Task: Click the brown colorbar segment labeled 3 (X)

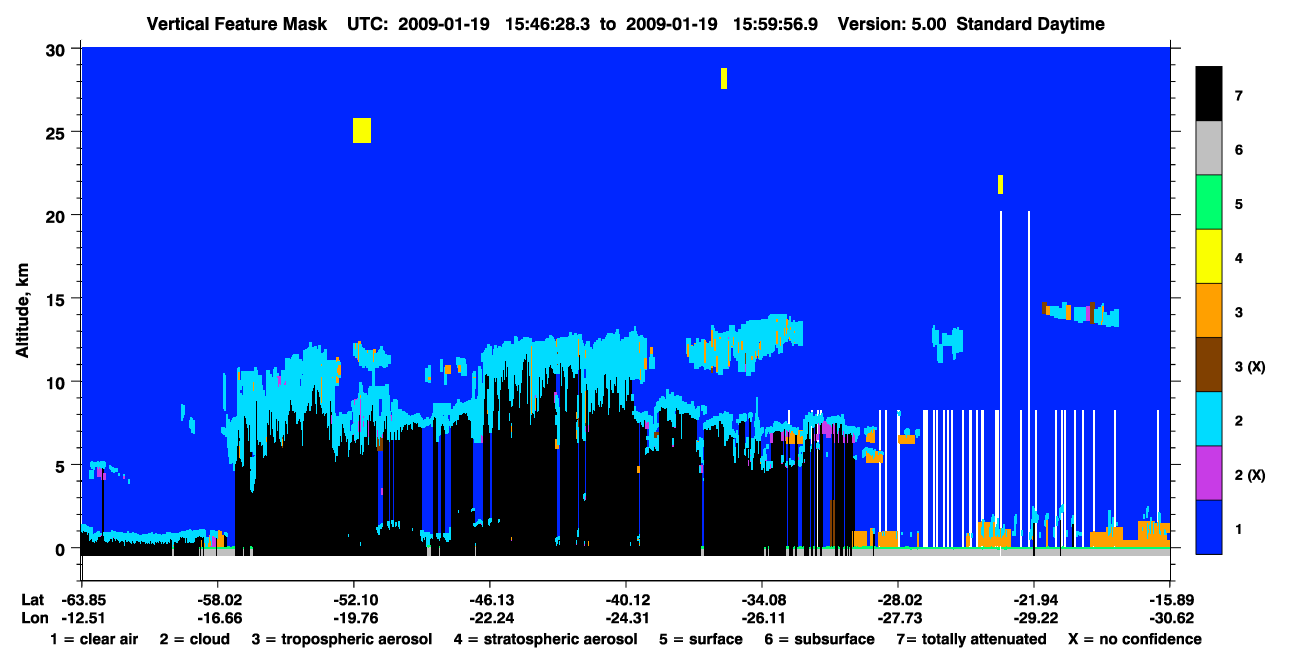Action: pos(1209,365)
